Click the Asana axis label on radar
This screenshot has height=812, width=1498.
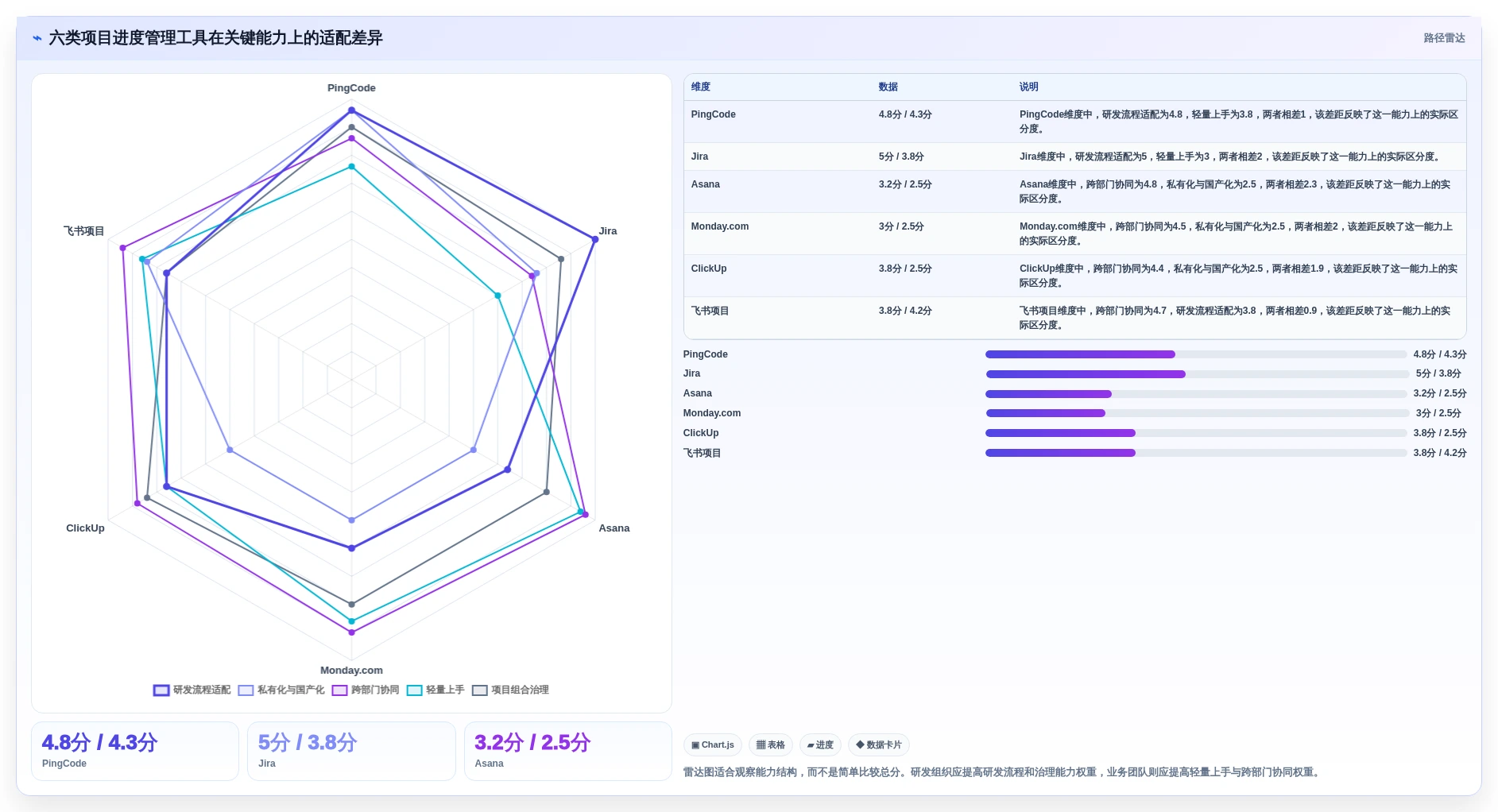point(614,528)
